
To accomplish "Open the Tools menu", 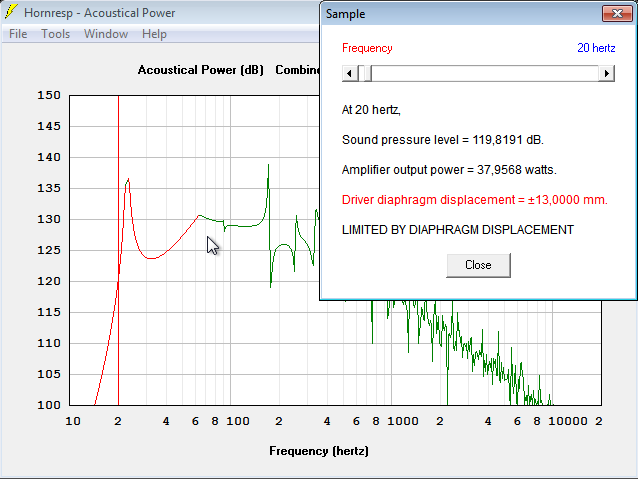I will pyautogui.click(x=55, y=34).
